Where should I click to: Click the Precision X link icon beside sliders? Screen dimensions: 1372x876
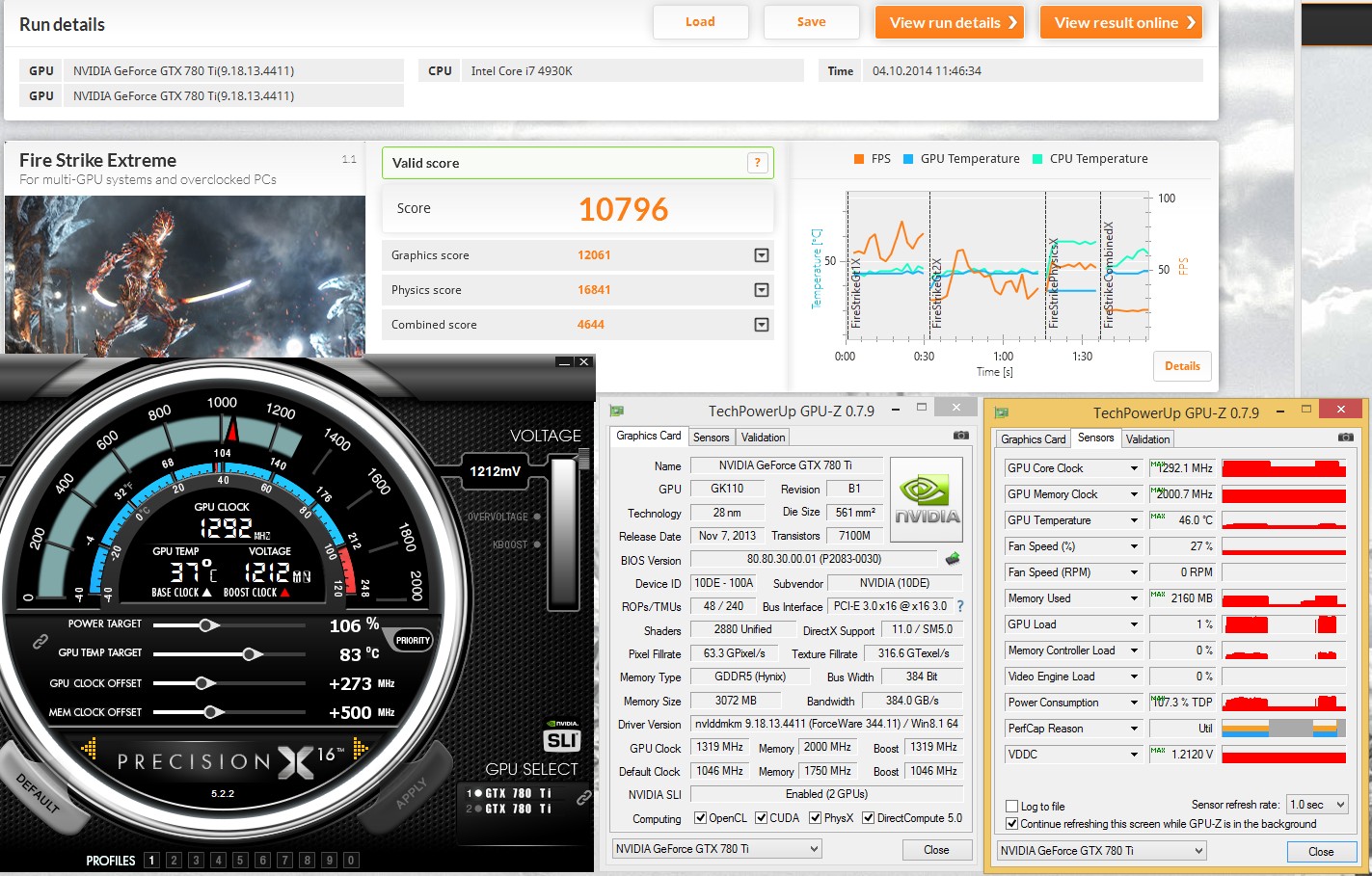point(40,640)
